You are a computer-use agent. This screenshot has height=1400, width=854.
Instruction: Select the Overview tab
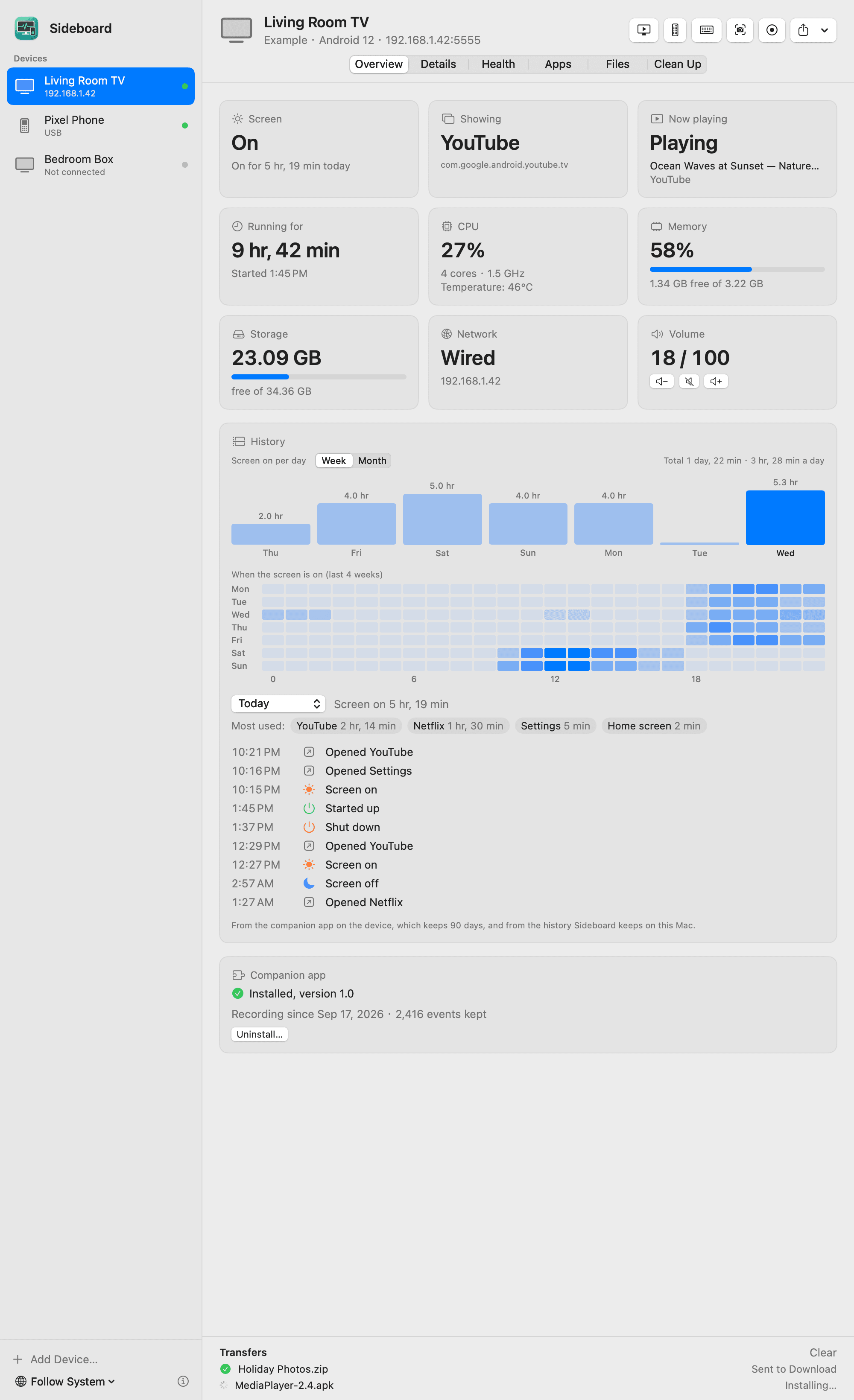tap(379, 64)
